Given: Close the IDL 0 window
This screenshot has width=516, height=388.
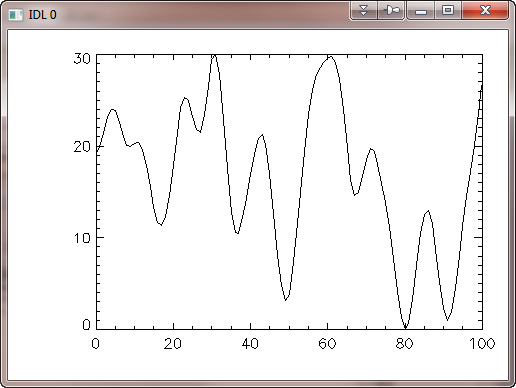Looking at the screenshot, I should click(485, 11).
